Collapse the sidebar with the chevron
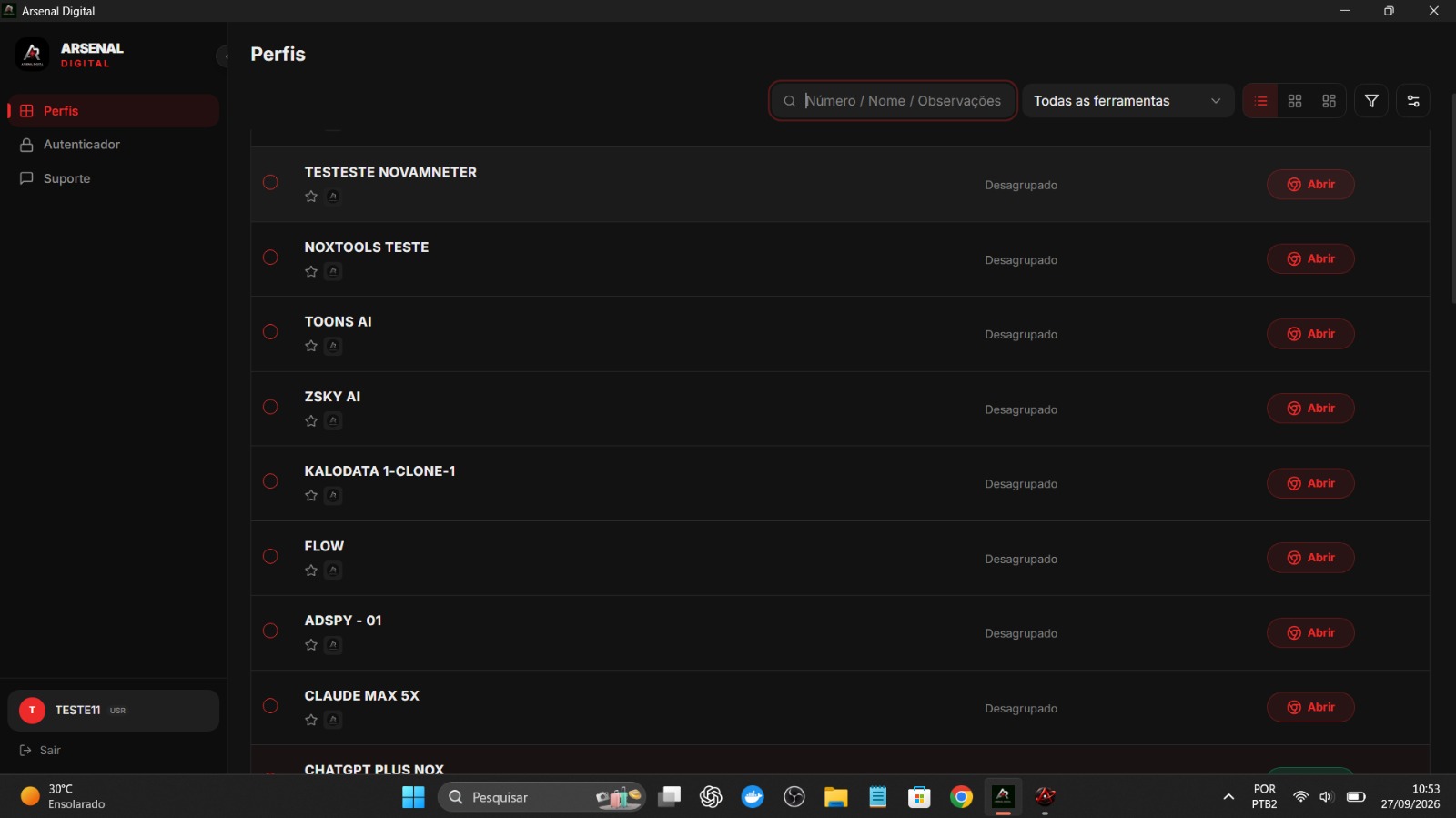The height and width of the screenshot is (818, 1456). (x=224, y=56)
